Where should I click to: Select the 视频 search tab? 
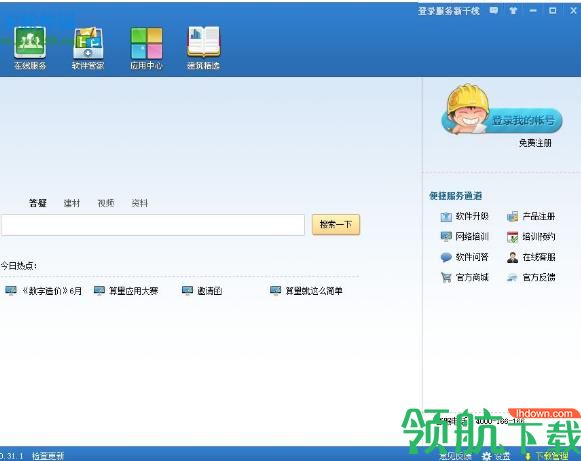[x=106, y=203]
